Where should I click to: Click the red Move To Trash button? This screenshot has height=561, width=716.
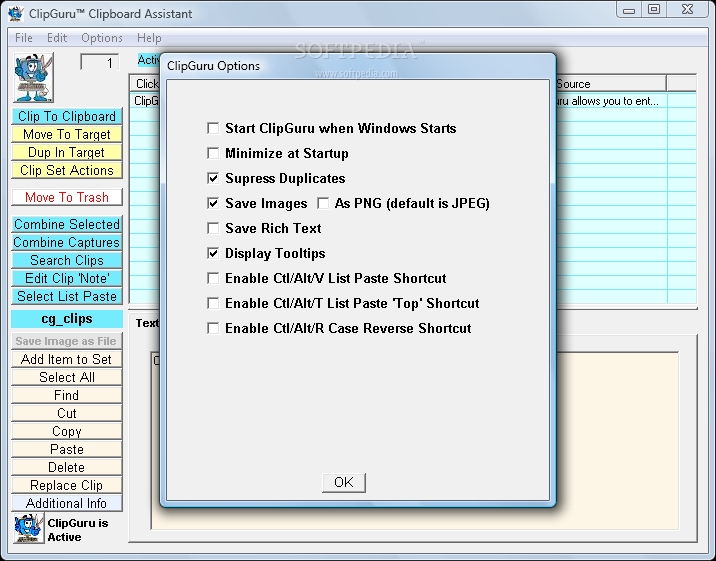67,197
